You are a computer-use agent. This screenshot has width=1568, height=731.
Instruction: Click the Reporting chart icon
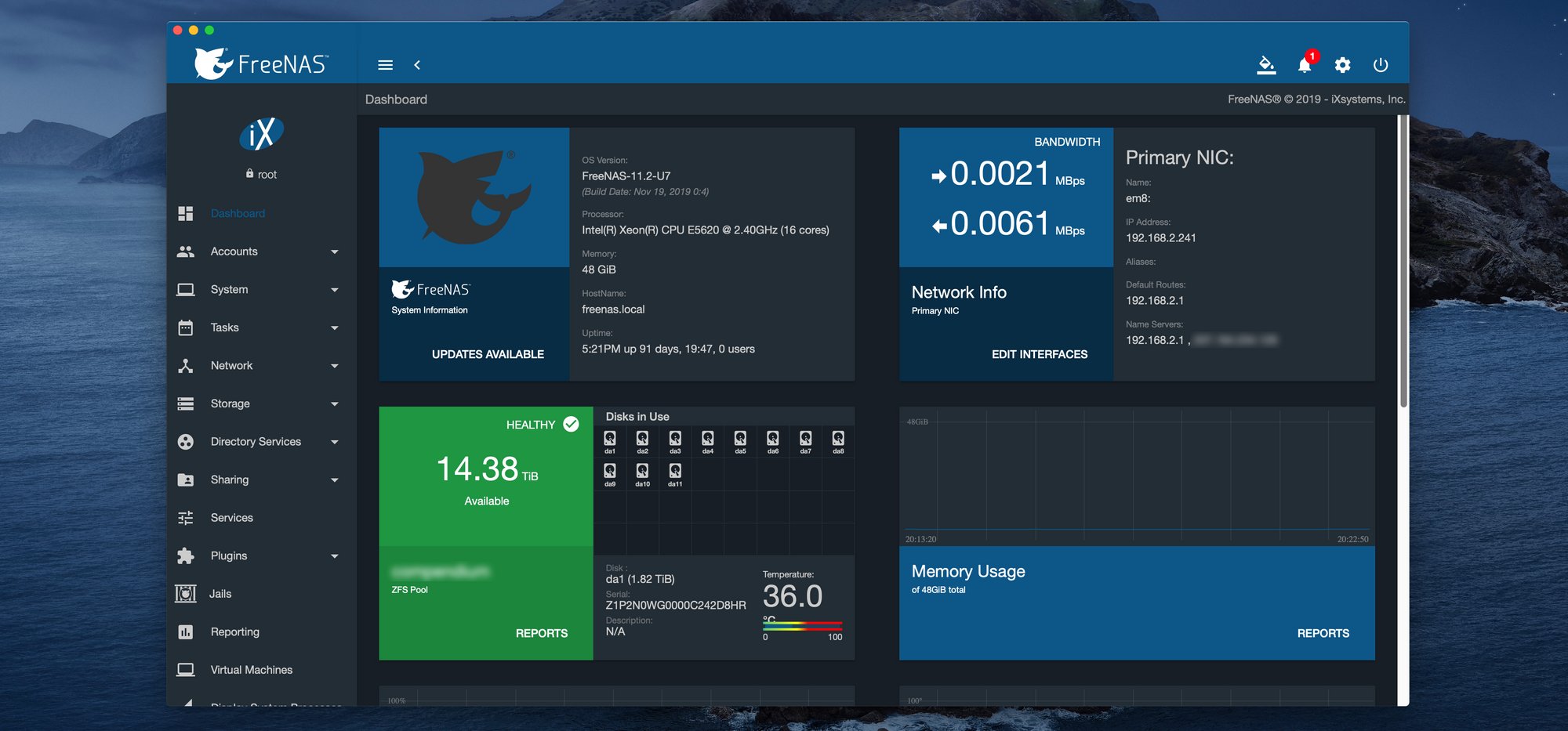click(186, 631)
